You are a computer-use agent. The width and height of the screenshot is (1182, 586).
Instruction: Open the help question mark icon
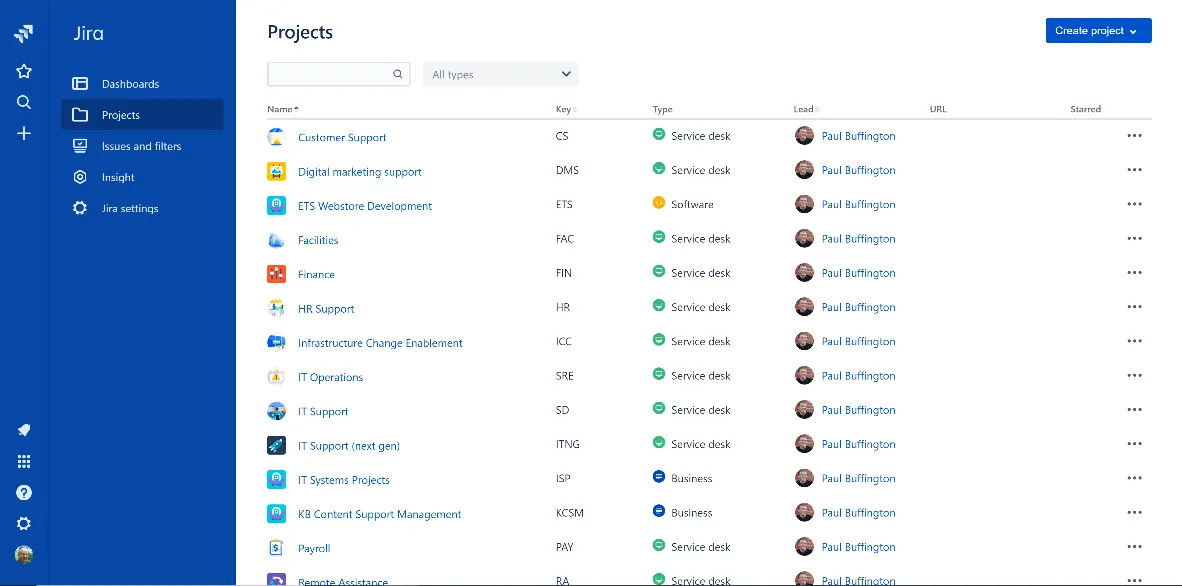24,492
